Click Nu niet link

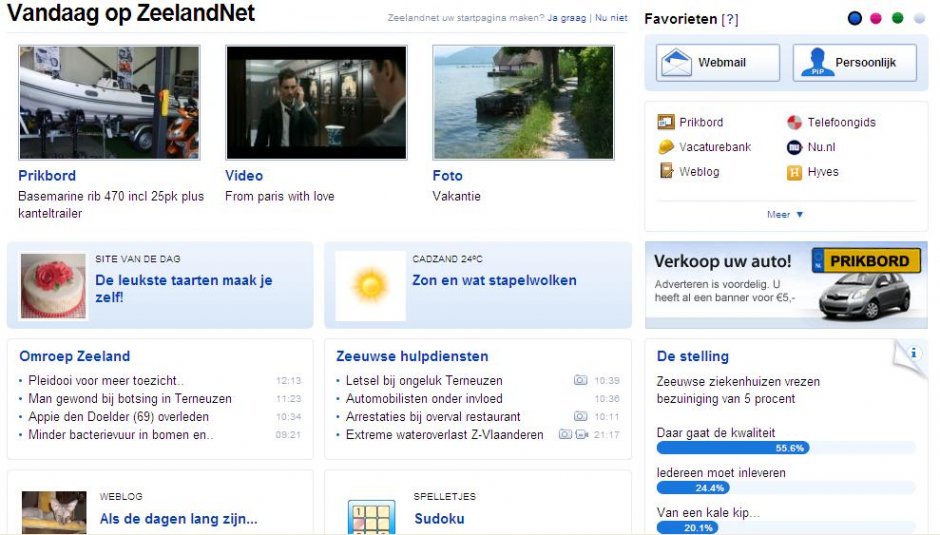coord(611,18)
